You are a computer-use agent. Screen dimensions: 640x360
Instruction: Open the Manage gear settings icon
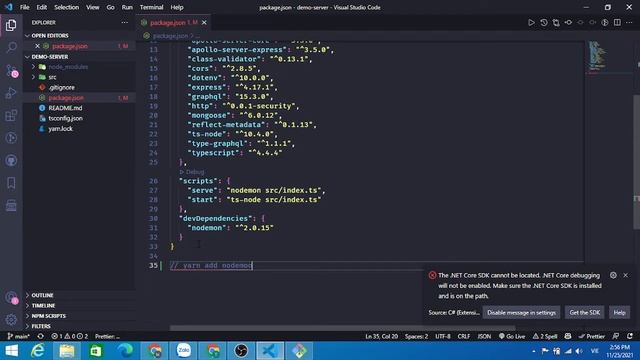[11, 320]
